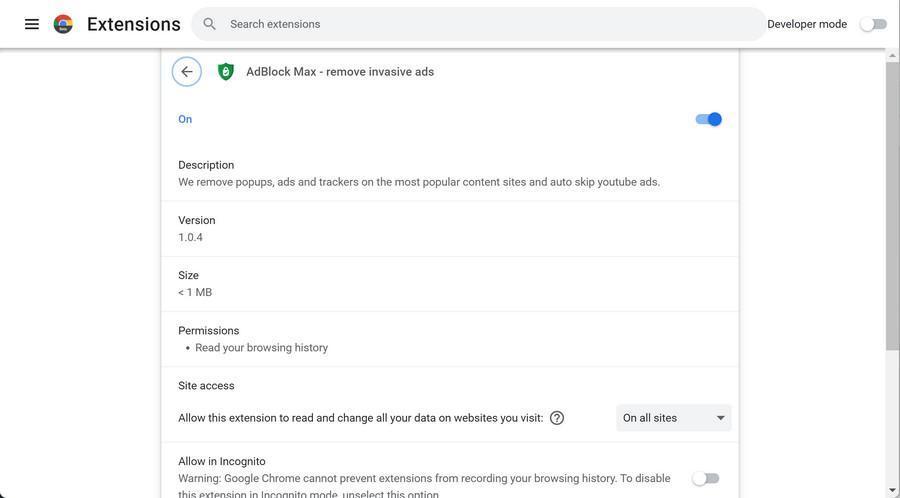Viewport: 900px width, 498px height.
Task: Click the 'On' status label
Action: click(x=185, y=119)
